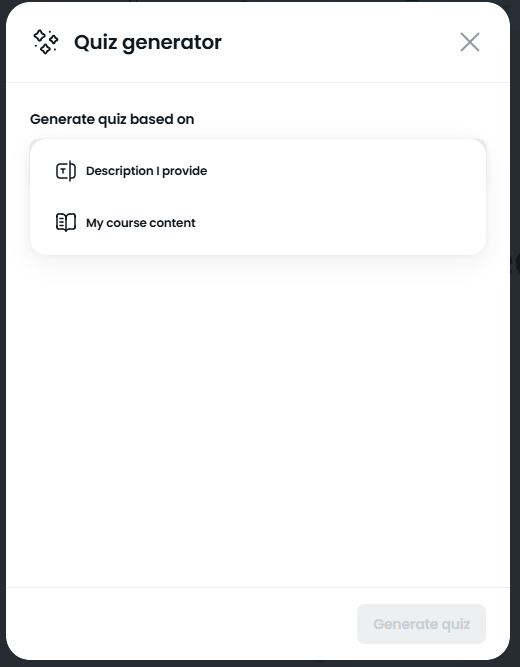520x667 pixels.
Task: Click the sparkle stars icon beside Quiz generator
Action: click(46, 42)
